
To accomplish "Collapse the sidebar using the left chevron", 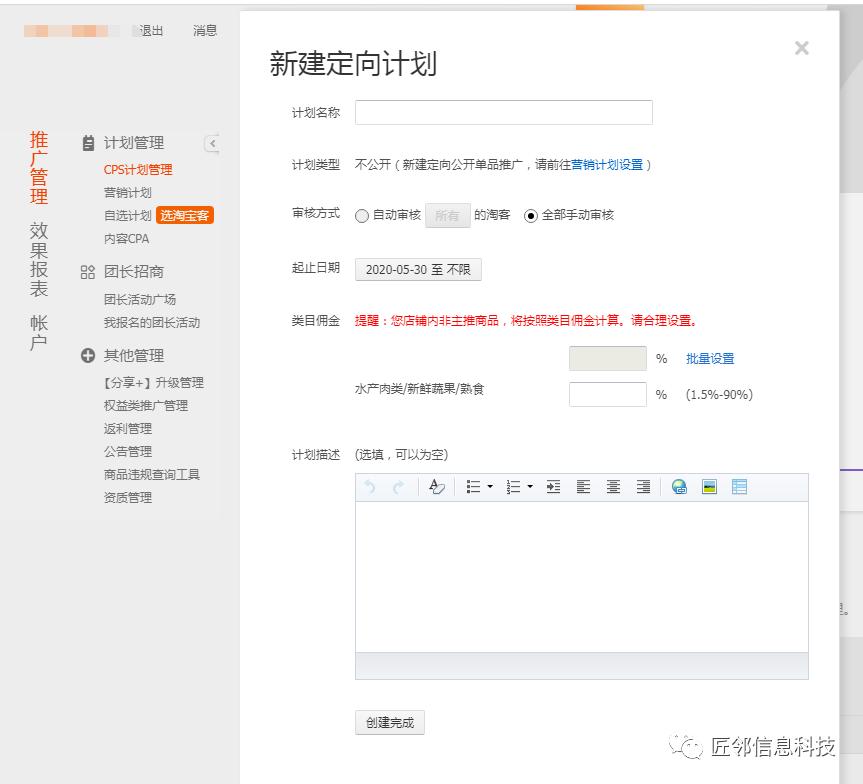I will [x=212, y=143].
